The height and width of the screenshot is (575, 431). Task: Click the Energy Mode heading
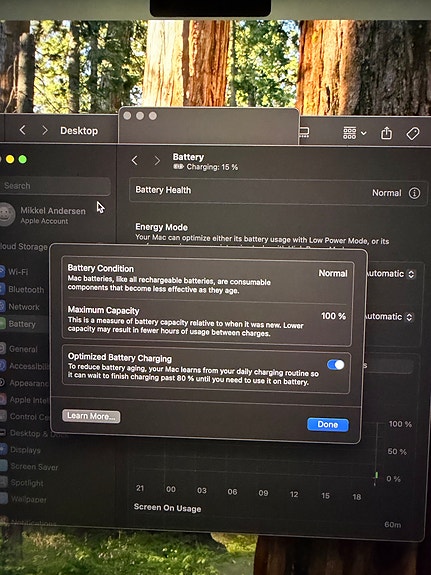tap(161, 227)
